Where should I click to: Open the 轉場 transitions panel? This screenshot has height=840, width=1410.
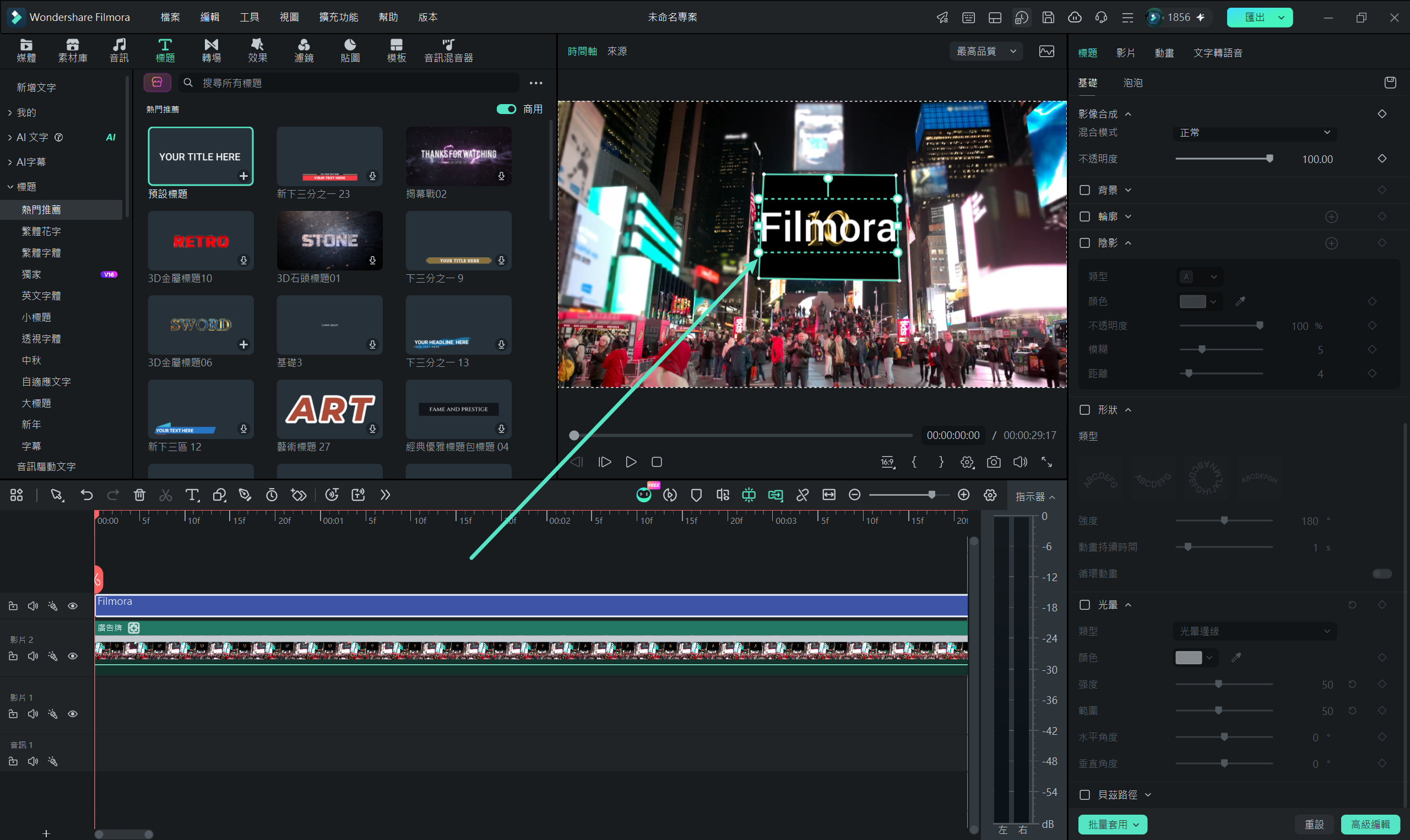point(211,50)
